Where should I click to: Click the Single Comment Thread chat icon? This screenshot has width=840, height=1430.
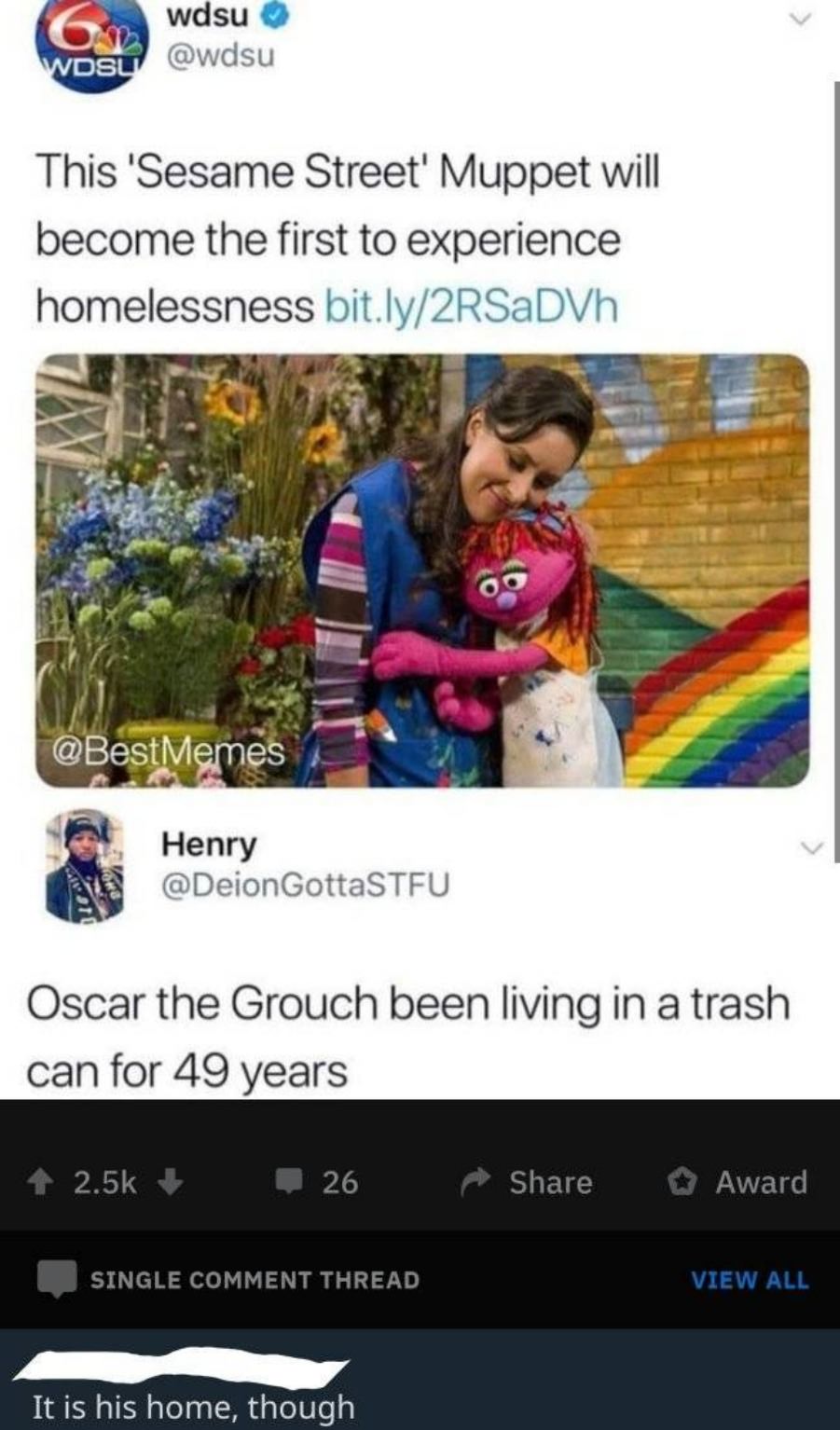coord(56,1279)
